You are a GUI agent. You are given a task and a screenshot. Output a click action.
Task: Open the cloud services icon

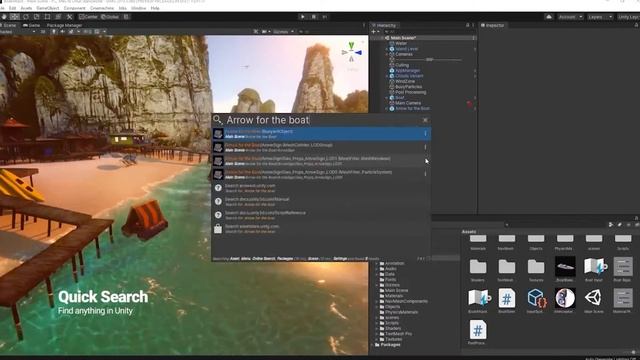point(549,17)
